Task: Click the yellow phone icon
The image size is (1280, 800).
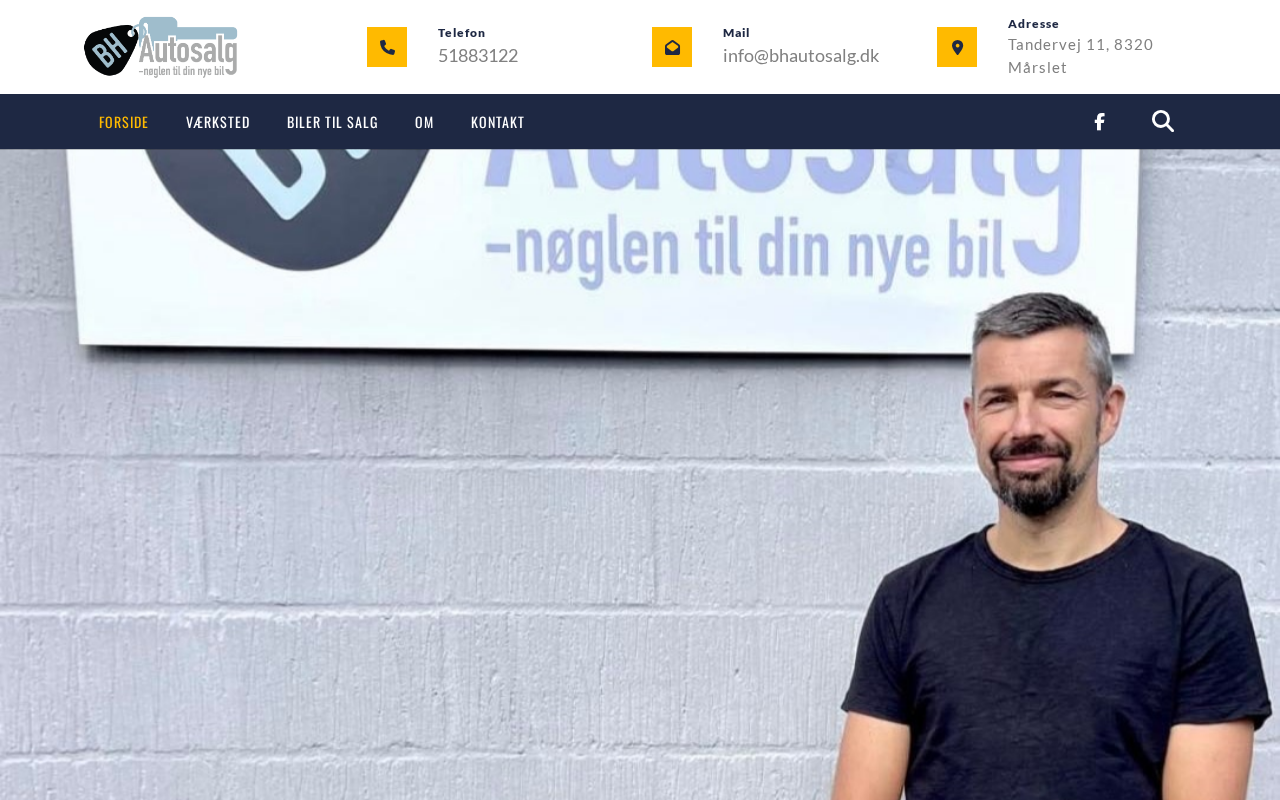Action: click(387, 47)
